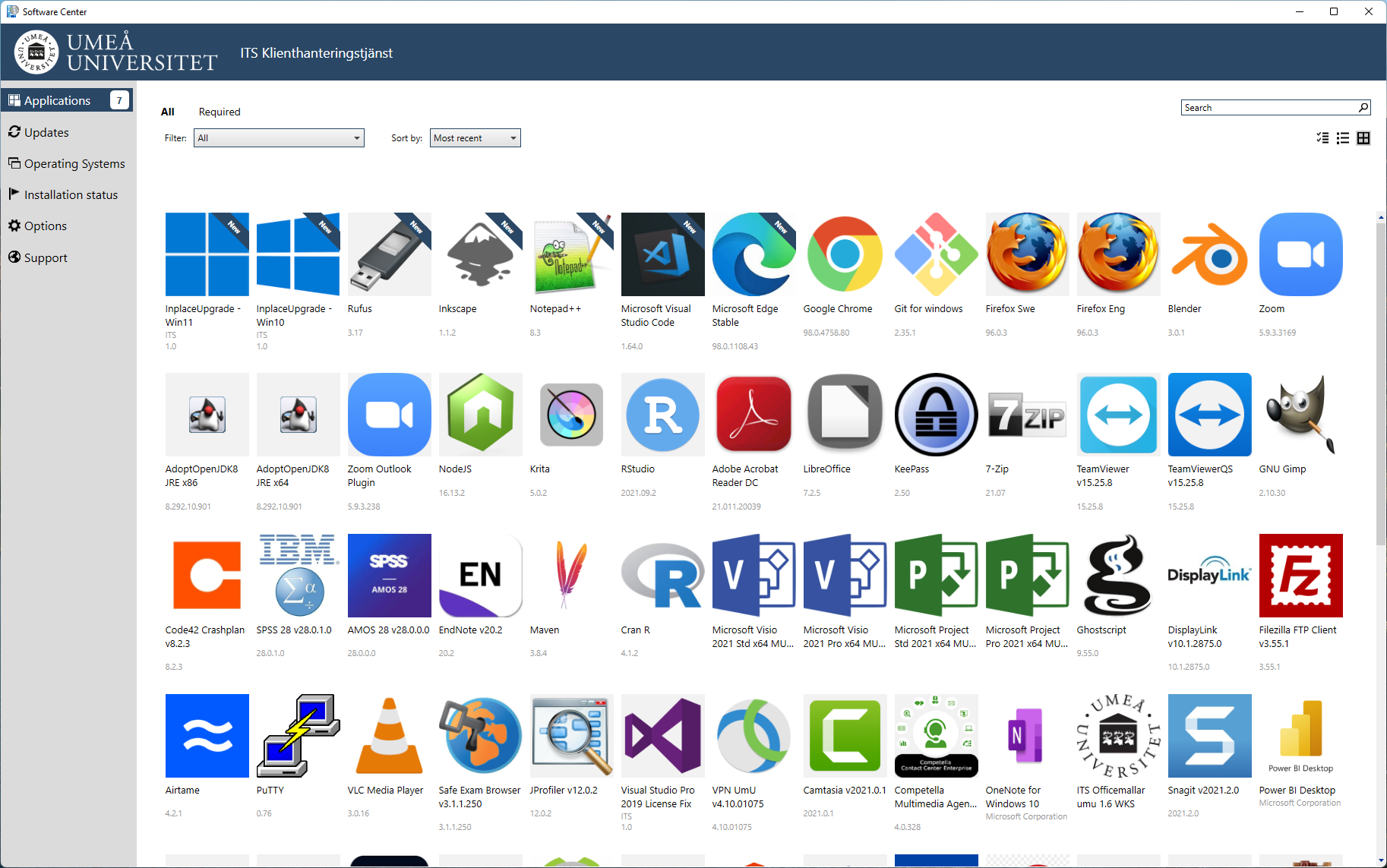Open the Safe Exam Browser icon

click(x=480, y=736)
